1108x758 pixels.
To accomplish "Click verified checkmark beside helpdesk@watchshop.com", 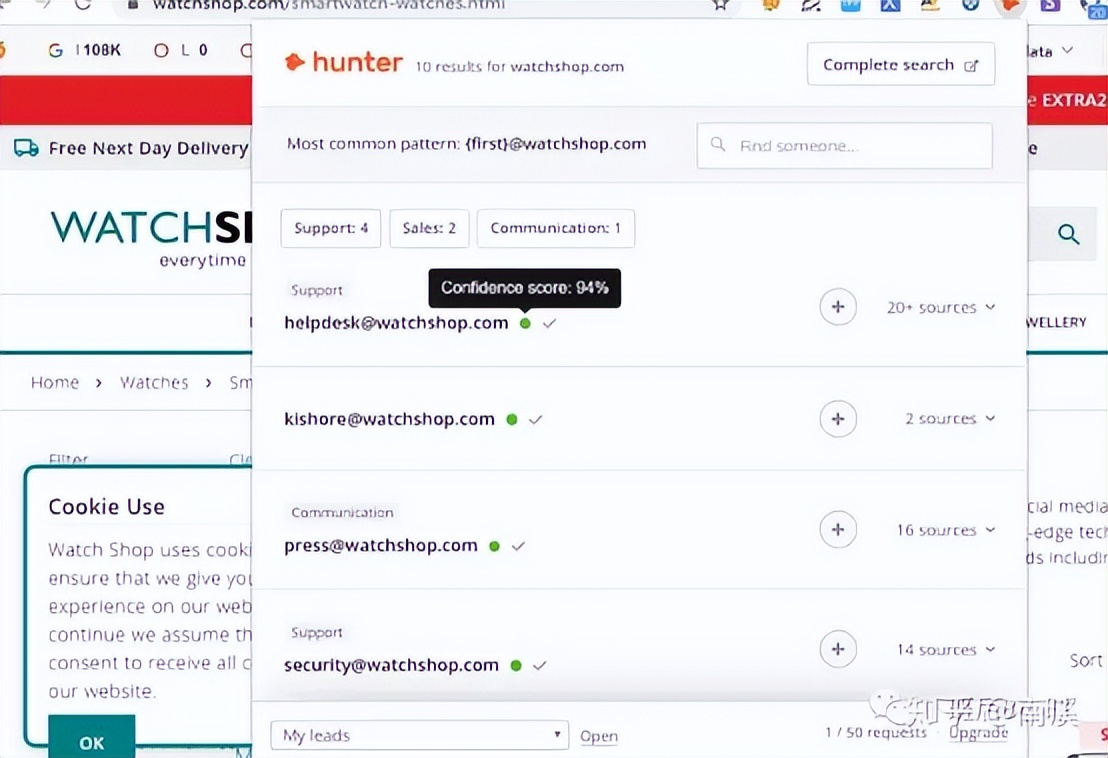I will pos(550,323).
